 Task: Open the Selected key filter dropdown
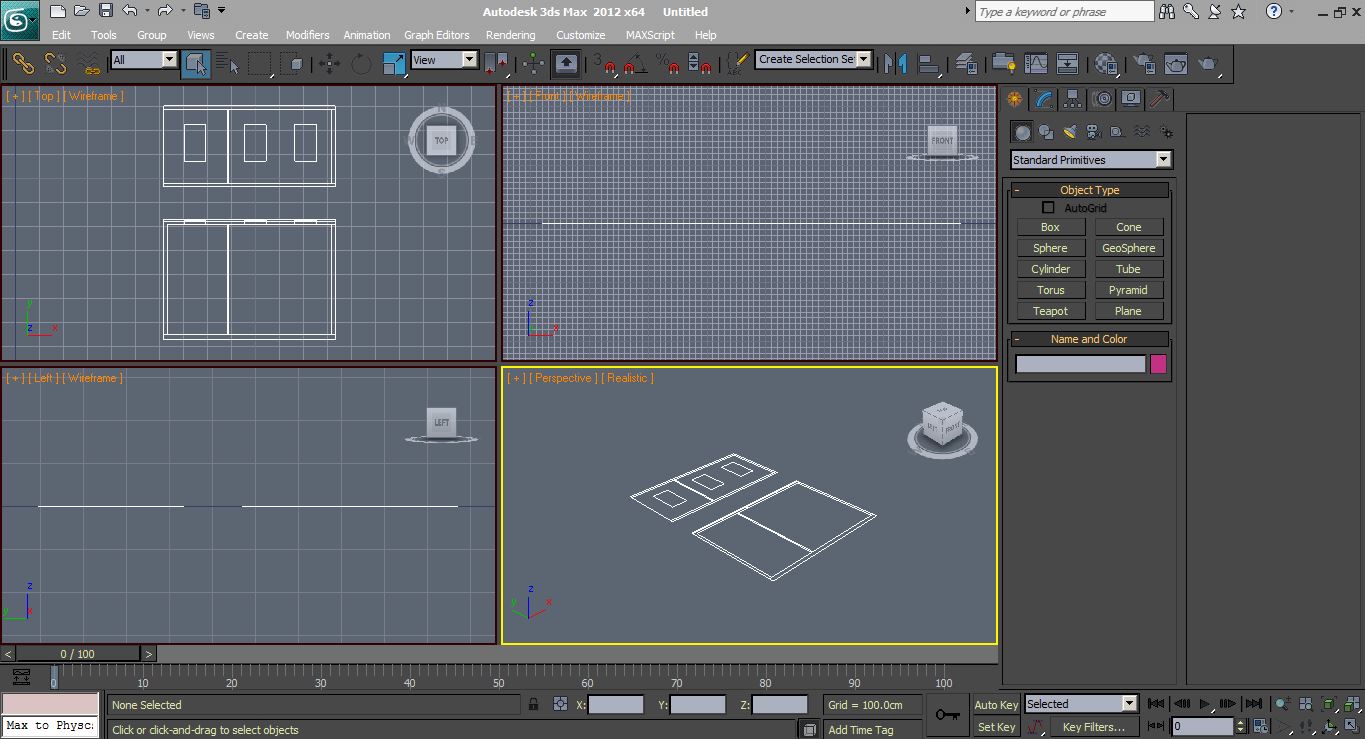(x=1081, y=704)
